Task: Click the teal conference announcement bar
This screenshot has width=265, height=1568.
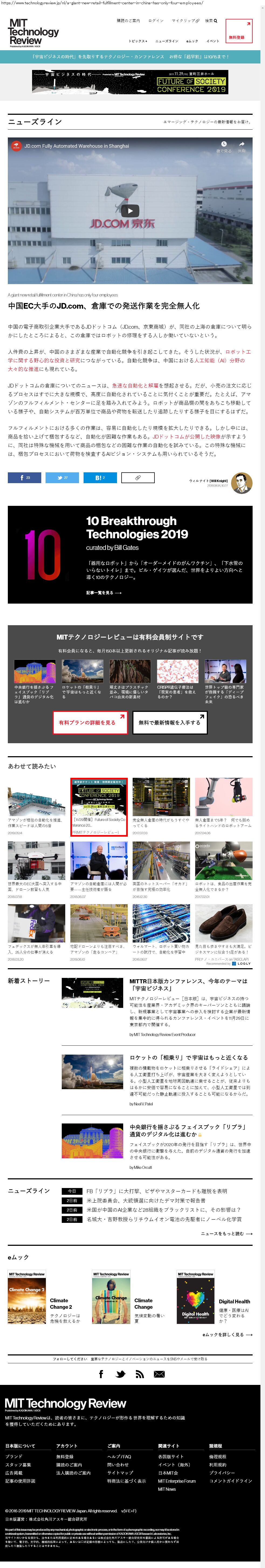Action: [x=130, y=57]
